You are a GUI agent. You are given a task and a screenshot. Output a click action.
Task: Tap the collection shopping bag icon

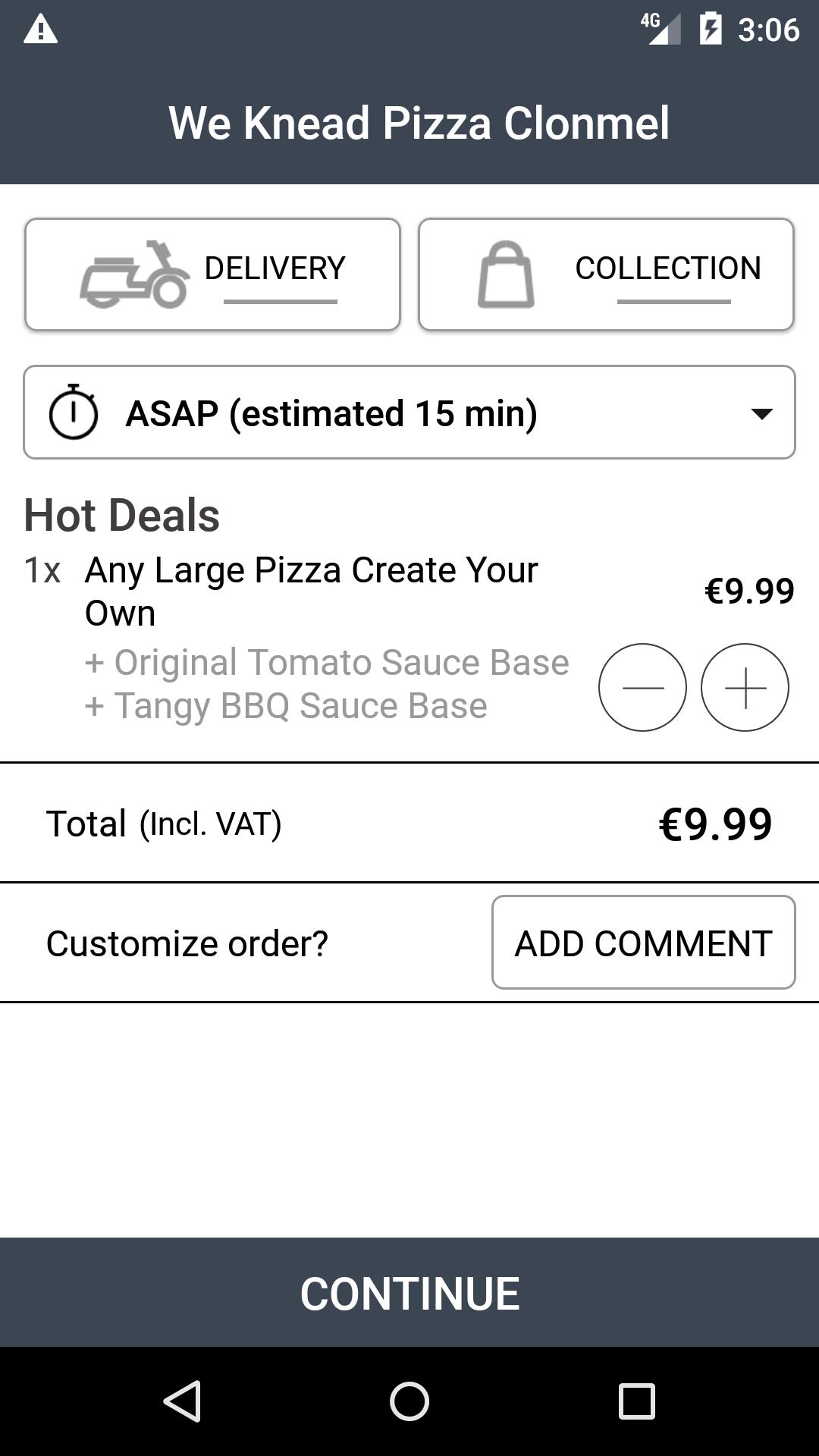506,275
